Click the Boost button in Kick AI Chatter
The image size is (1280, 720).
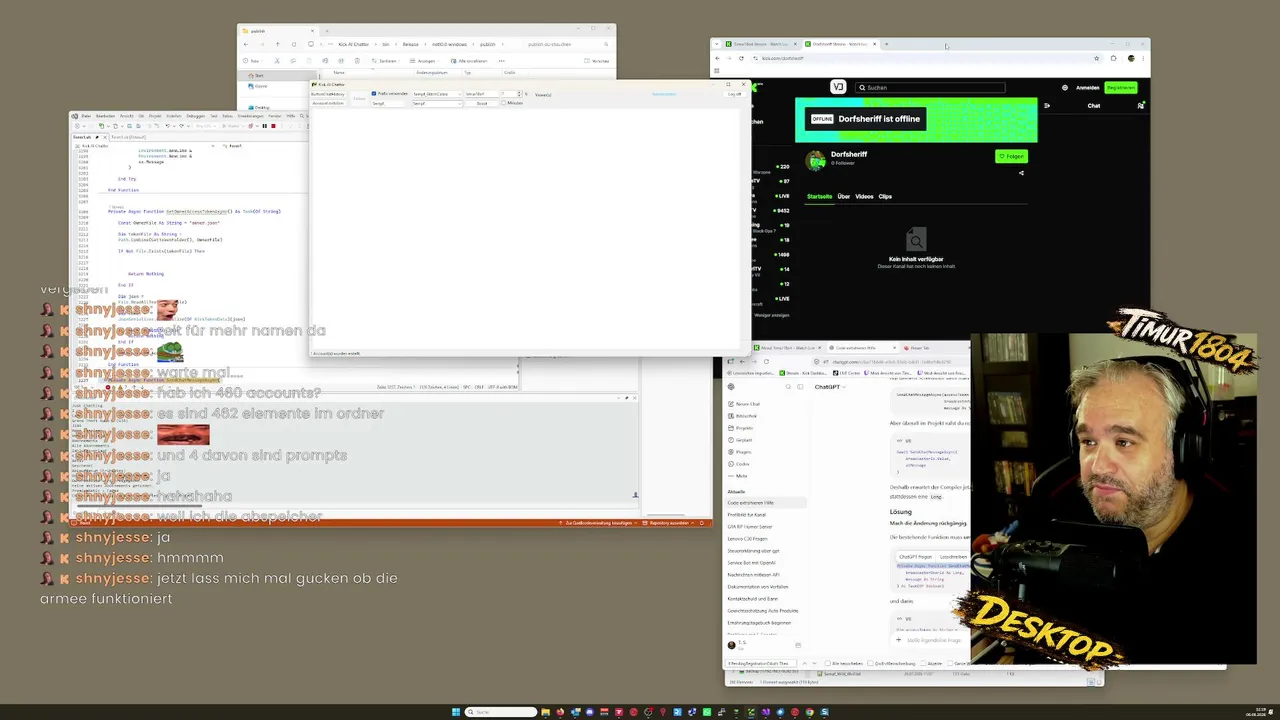coord(482,104)
